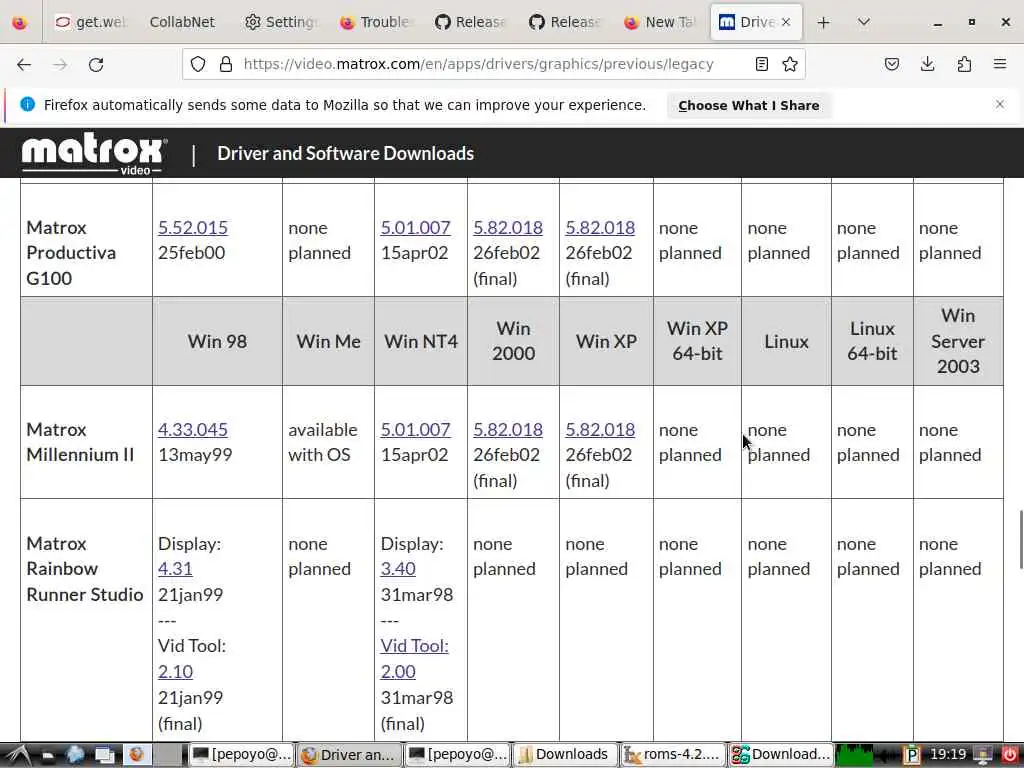Open Rainbow Runner NT4 Display 3.40
This screenshot has width=1024, height=768.
[x=398, y=568]
